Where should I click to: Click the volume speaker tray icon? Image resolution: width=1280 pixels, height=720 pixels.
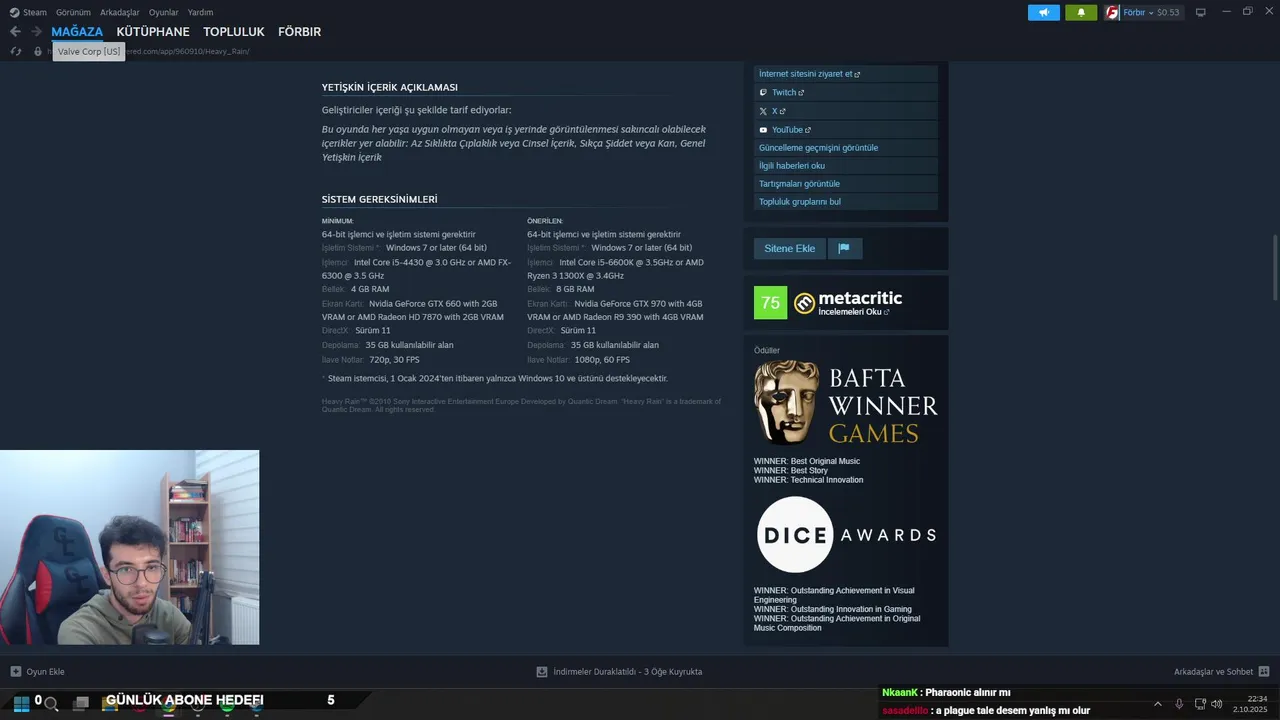pos(1216,704)
